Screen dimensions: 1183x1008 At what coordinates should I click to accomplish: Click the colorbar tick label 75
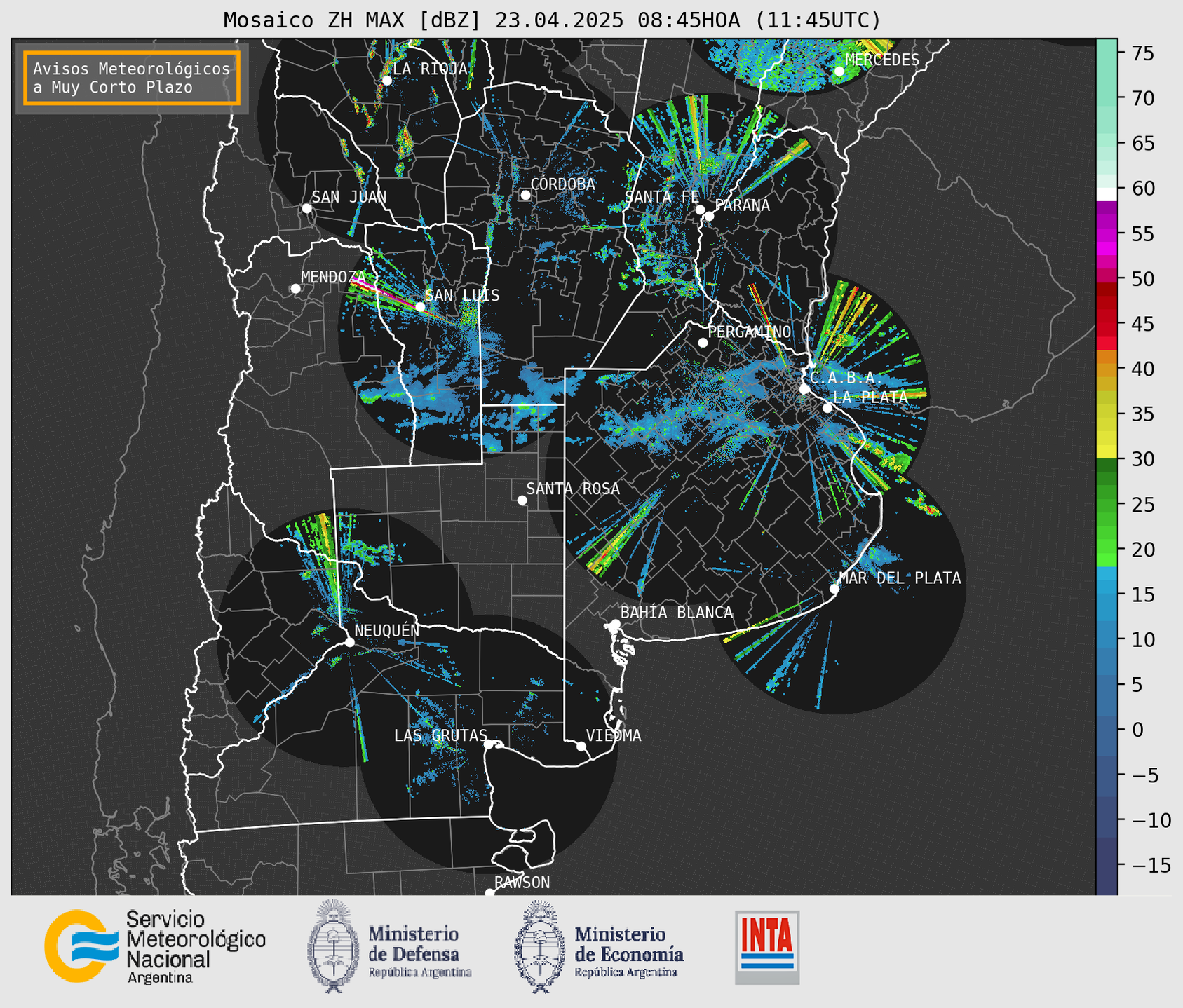[x=1143, y=53]
